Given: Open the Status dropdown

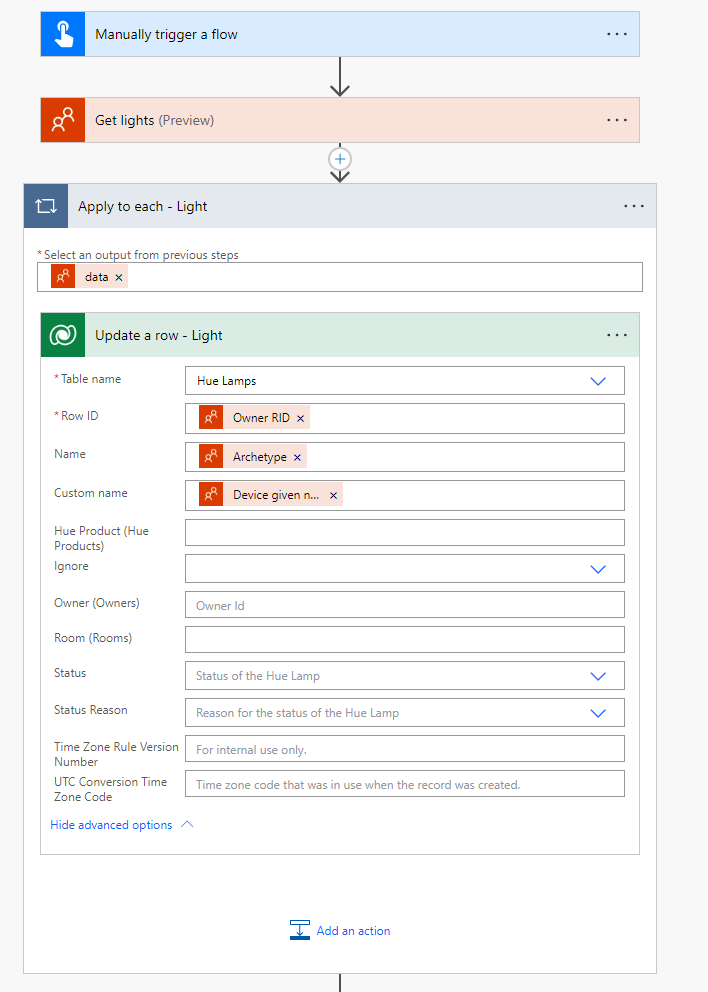Looking at the screenshot, I should [x=598, y=676].
